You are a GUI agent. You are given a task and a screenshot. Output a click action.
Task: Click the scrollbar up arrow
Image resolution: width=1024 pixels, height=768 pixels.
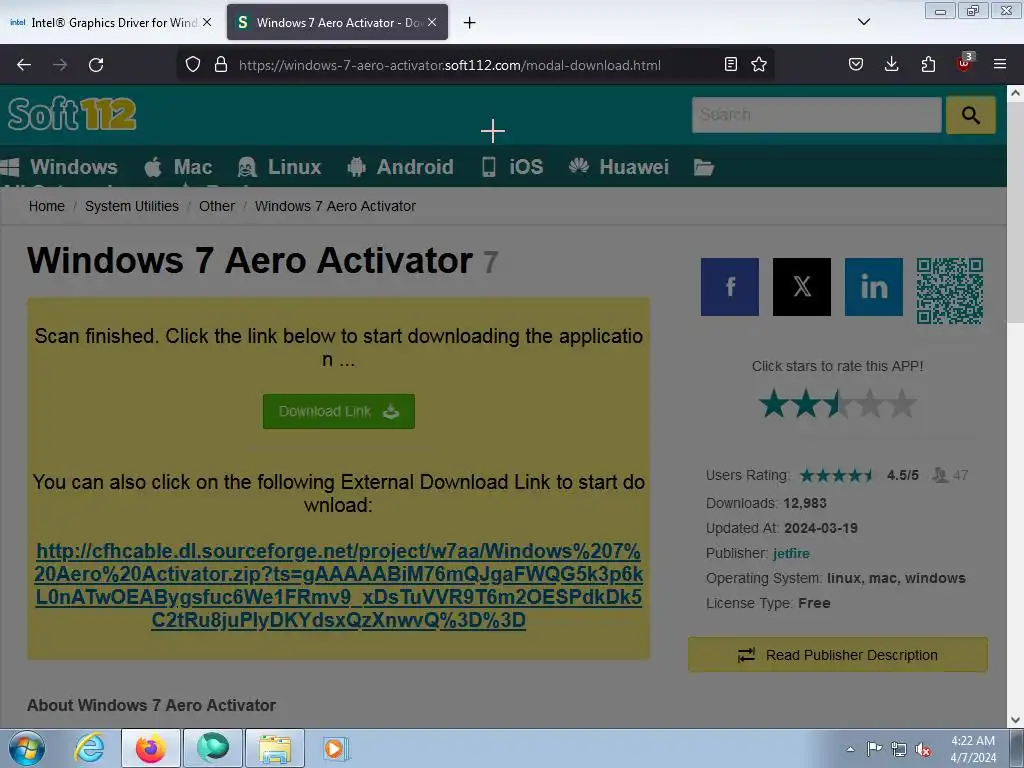click(x=1016, y=93)
